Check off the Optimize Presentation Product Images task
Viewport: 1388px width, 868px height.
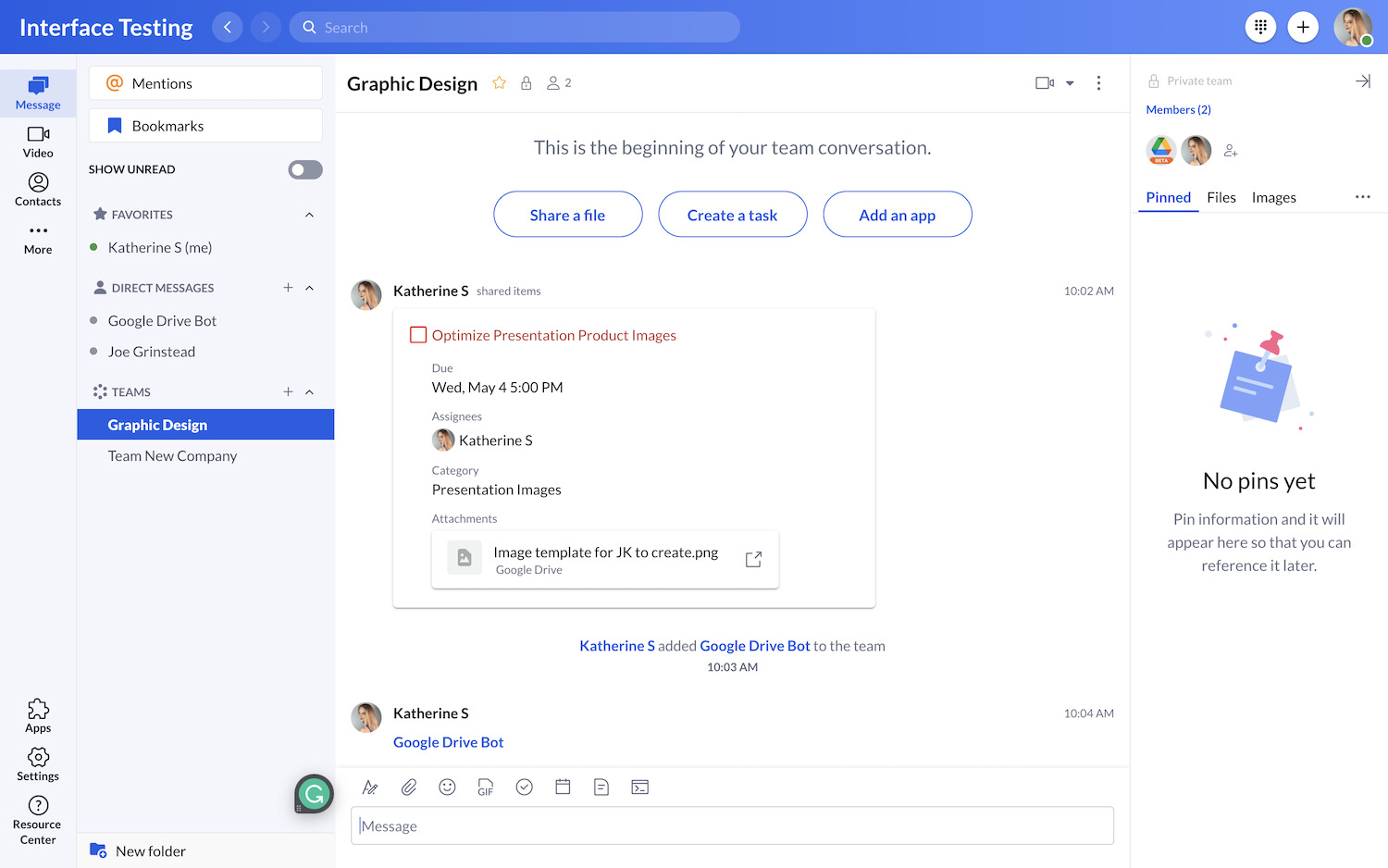point(418,335)
